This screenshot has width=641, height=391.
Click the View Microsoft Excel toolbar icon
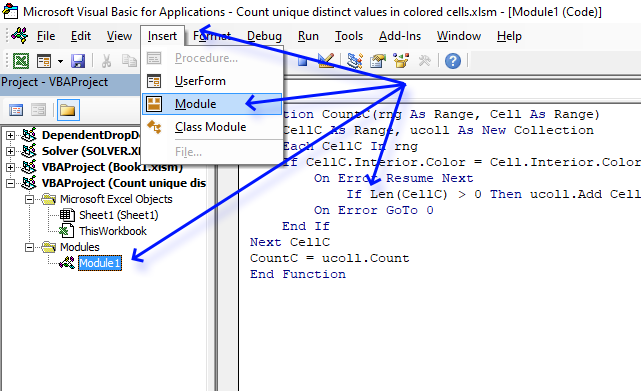click(21, 61)
